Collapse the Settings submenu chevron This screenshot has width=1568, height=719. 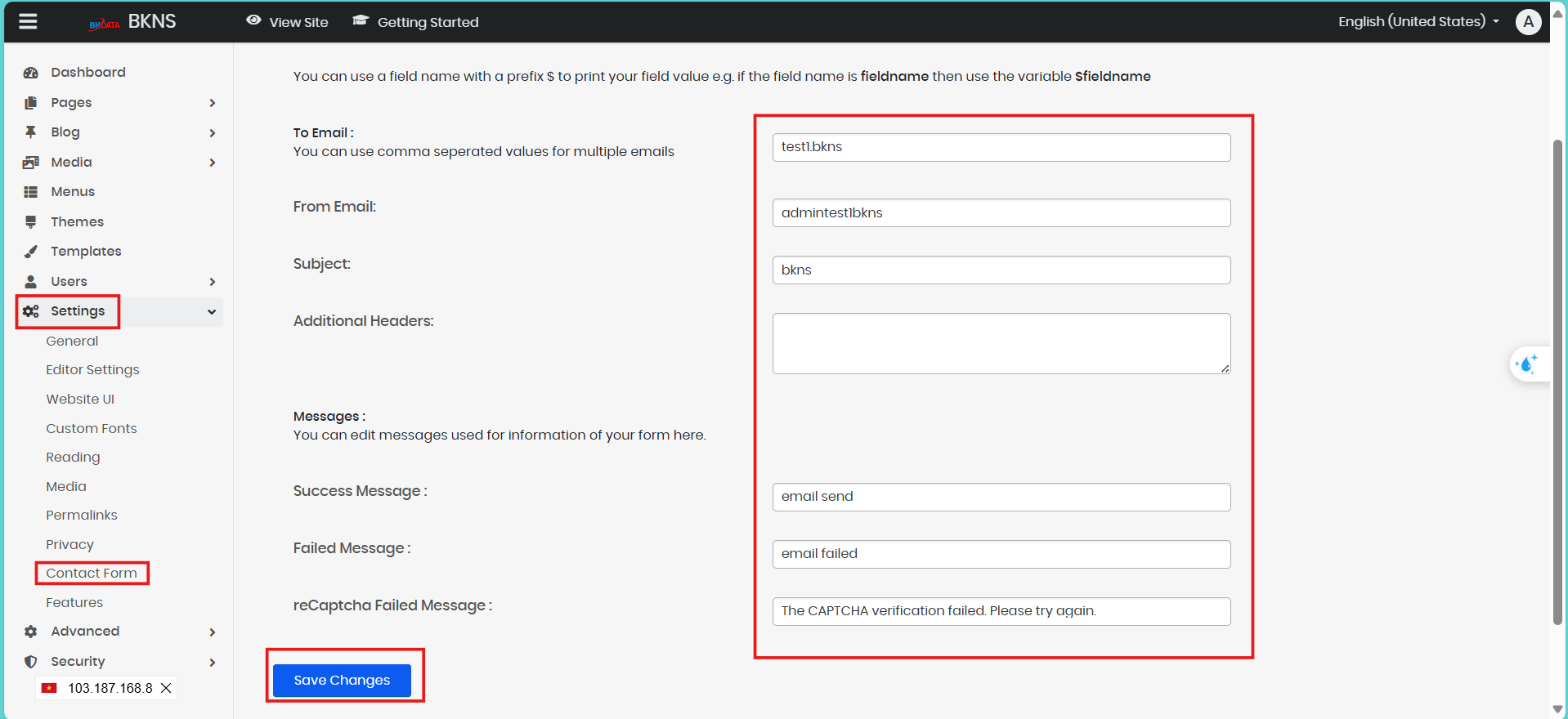click(212, 311)
